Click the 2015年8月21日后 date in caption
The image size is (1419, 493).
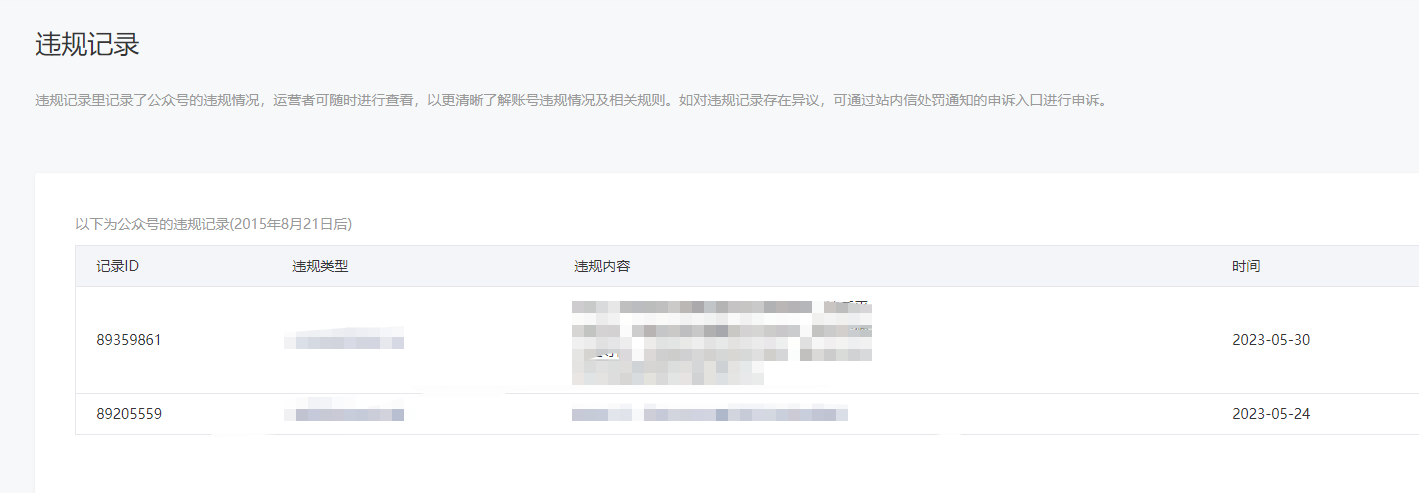tap(291, 224)
